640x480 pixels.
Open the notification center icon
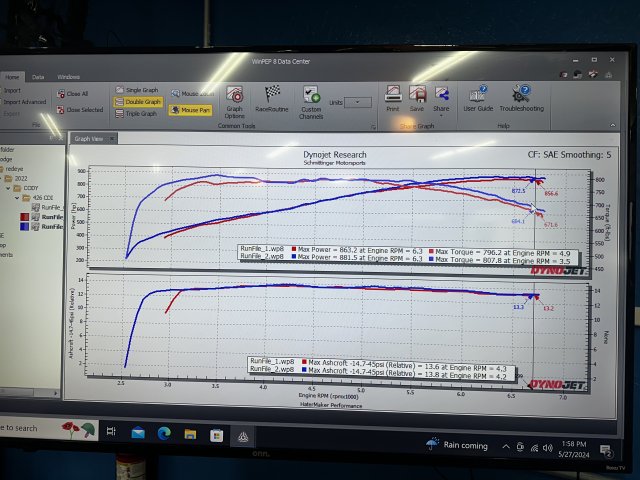pyautogui.click(x=606, y=451)
